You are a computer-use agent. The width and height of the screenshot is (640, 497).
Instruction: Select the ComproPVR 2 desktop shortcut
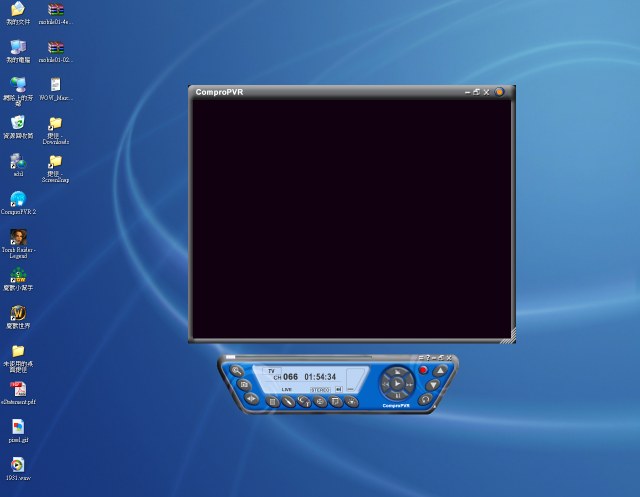[x=18, y=203]
